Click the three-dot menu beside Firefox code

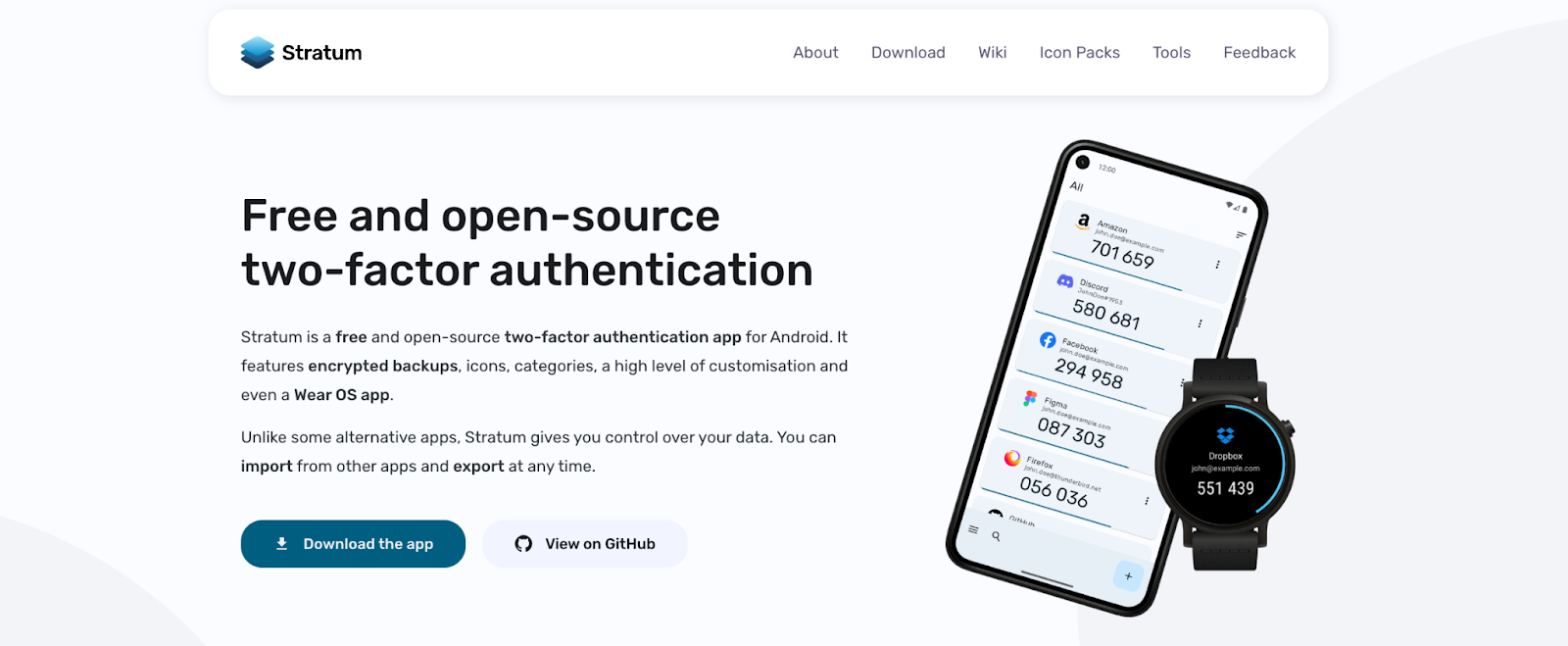coord(1147,501)
